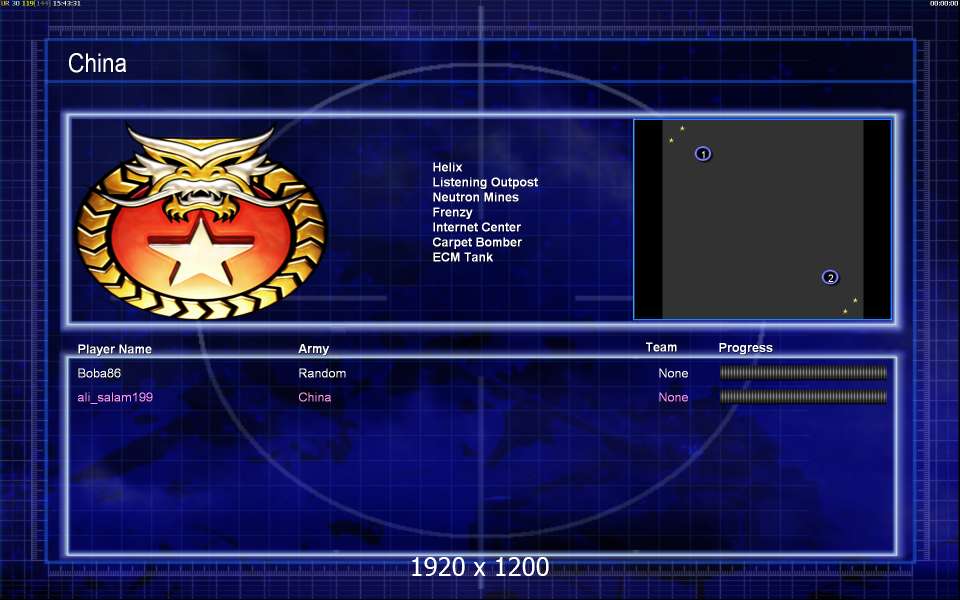Select start position 2 marker on minimap
This screenshot has width=960, height=600.
(830, 277)
